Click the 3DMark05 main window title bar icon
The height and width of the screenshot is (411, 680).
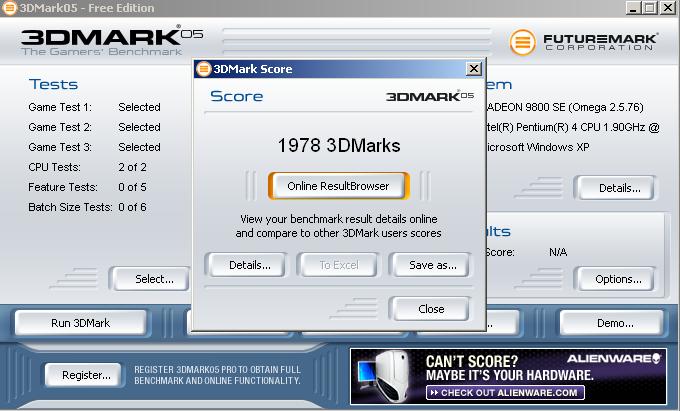click(10, 8)
